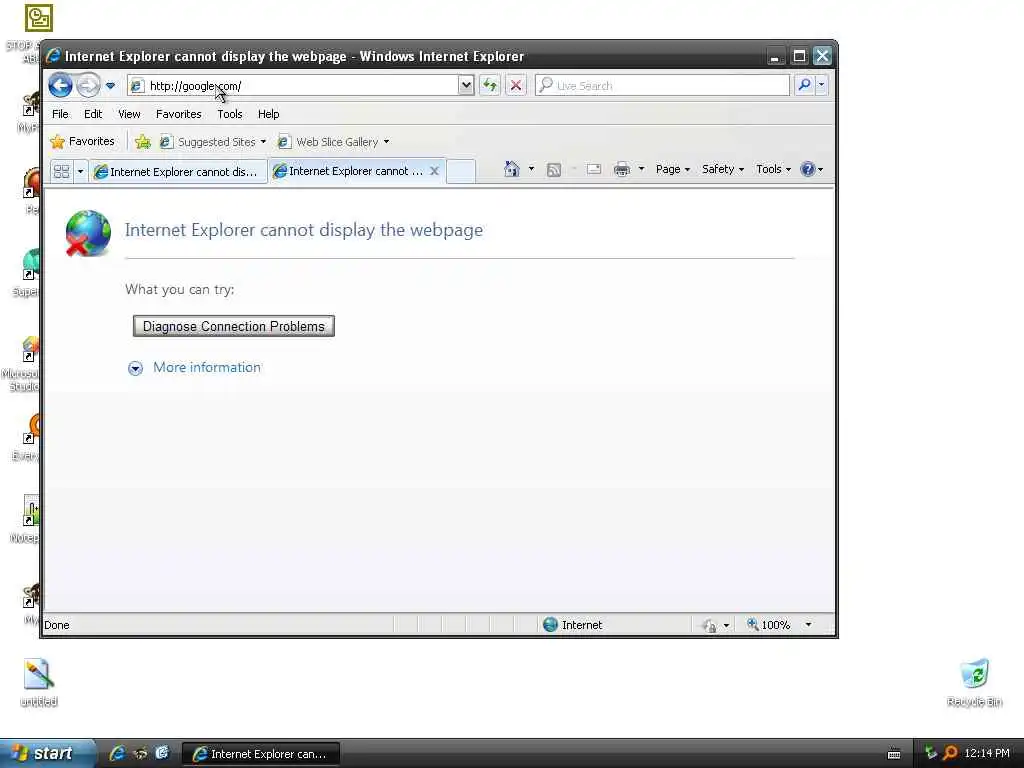Open the recent pages dropdown arrow
Screen dimensions: 1024x768
pos(110,86)
